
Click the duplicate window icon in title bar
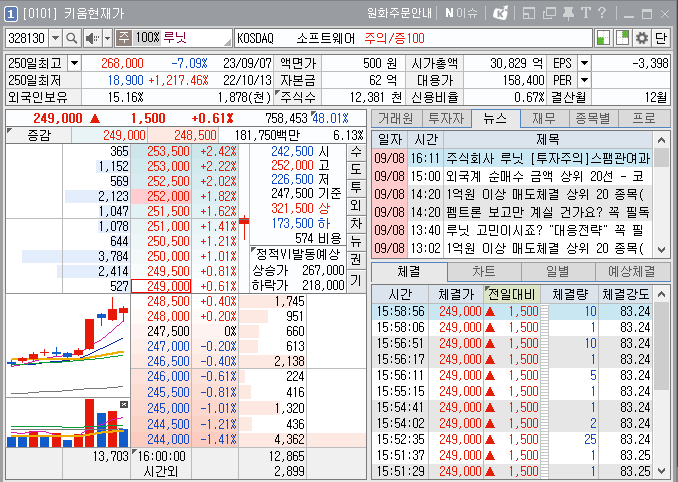point(549,13)
